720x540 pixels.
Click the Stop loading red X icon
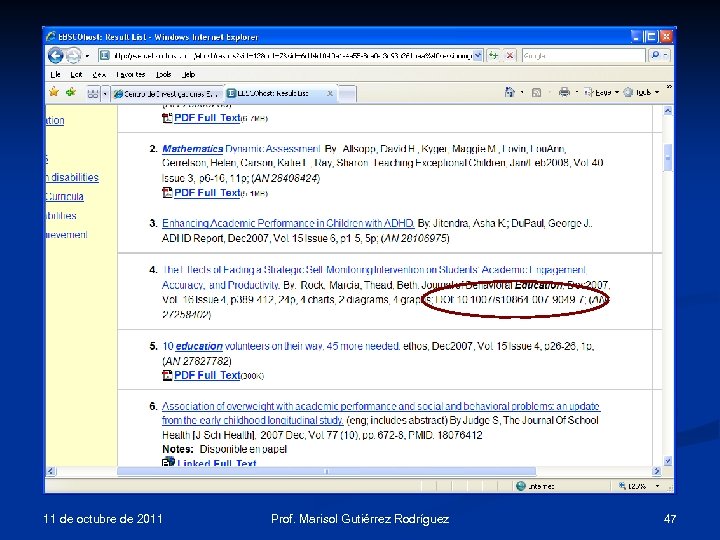click(x=510, y=56)
